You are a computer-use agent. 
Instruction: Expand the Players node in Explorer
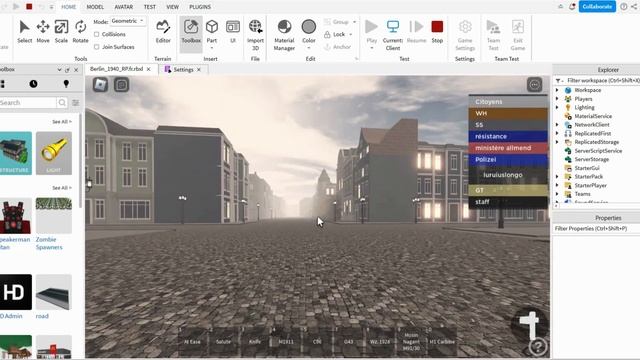click(557, 99)
